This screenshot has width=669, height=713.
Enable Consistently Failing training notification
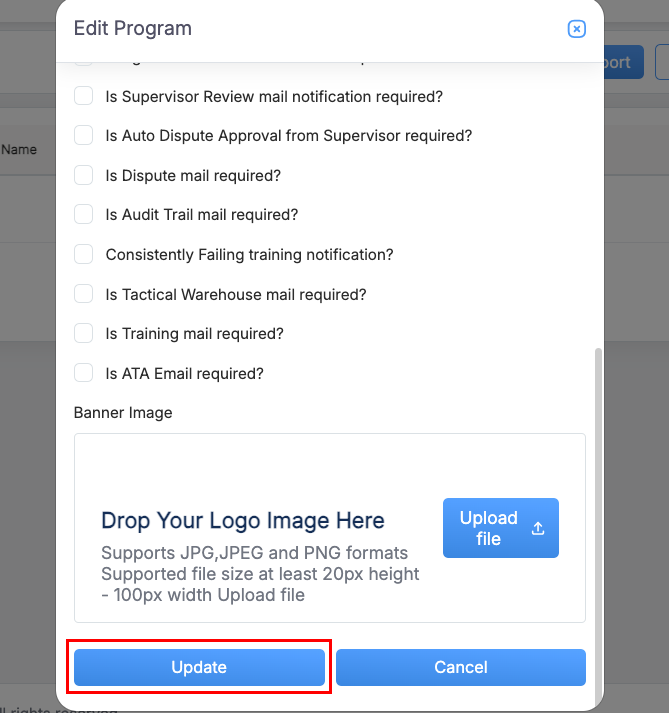point(84,254)
